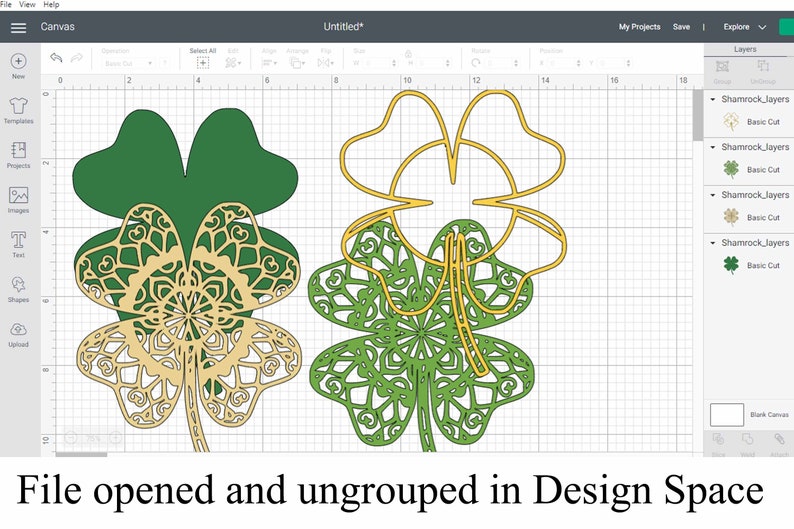Click the UnGroup icon in Layers panel
Viewport: 794px width, 529px height.
pos(763,66)
